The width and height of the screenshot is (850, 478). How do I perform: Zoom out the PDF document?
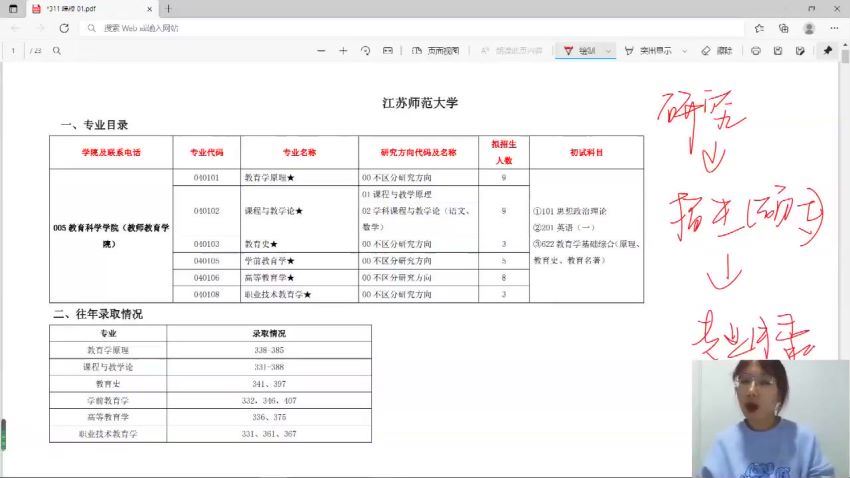pyautogui.click(x=321, y=50)
